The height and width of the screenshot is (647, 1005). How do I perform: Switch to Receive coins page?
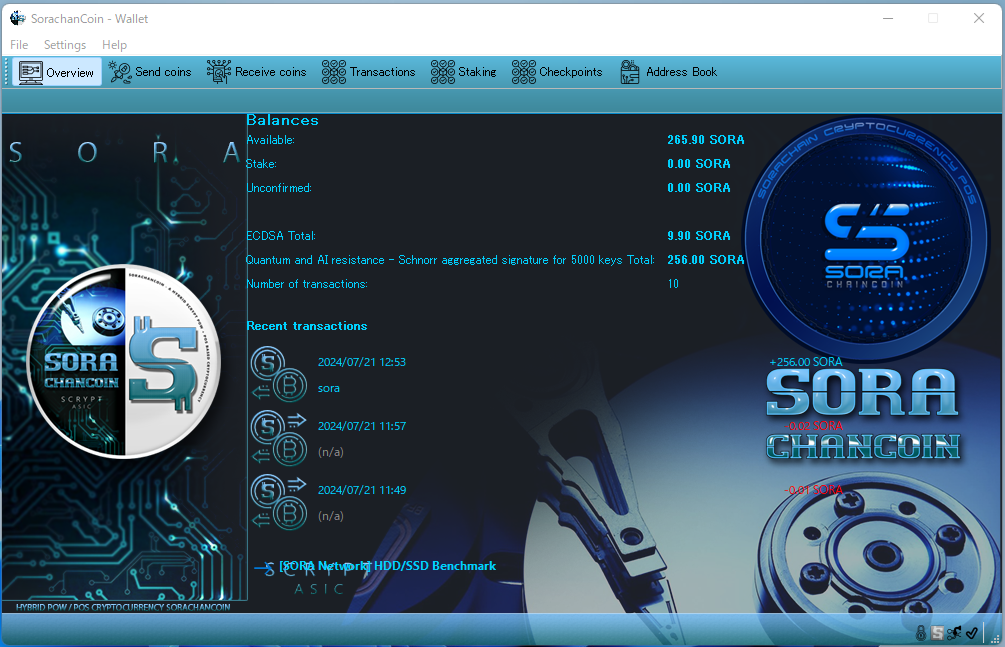point(256,72)
